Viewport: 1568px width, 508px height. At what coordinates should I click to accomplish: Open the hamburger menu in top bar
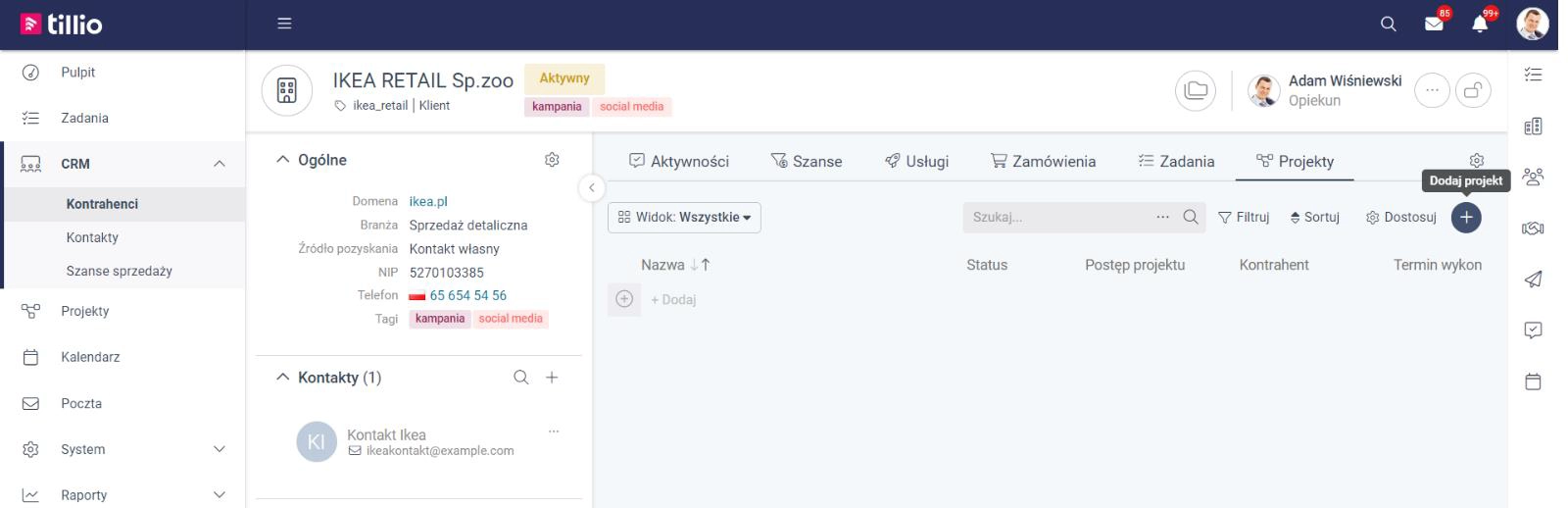pos(284,24)
